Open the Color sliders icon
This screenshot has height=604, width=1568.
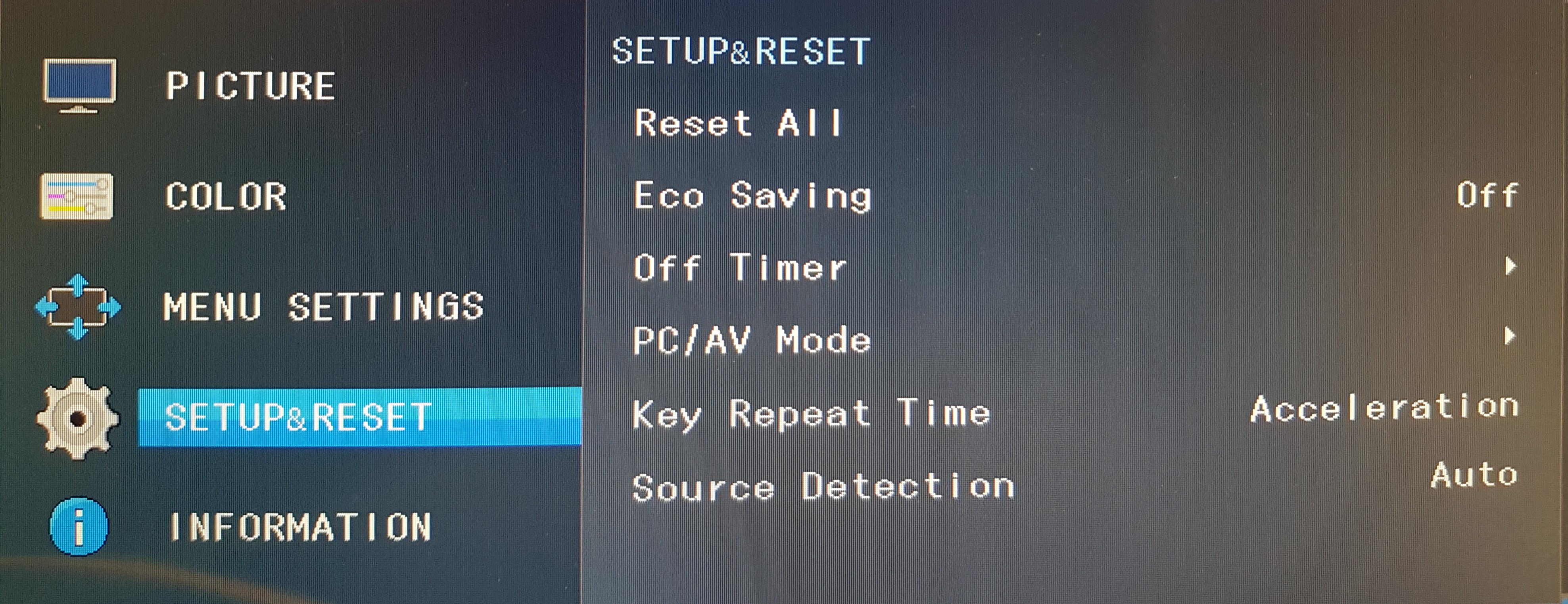(x=77, y=196)
